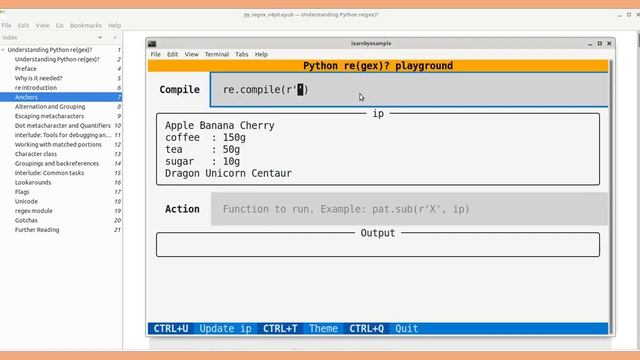The height and width of the screenshot is (360, 640).
Task: Click the 'Dragon Unicorn Centaur' line
Action: (x=228, y=173)
